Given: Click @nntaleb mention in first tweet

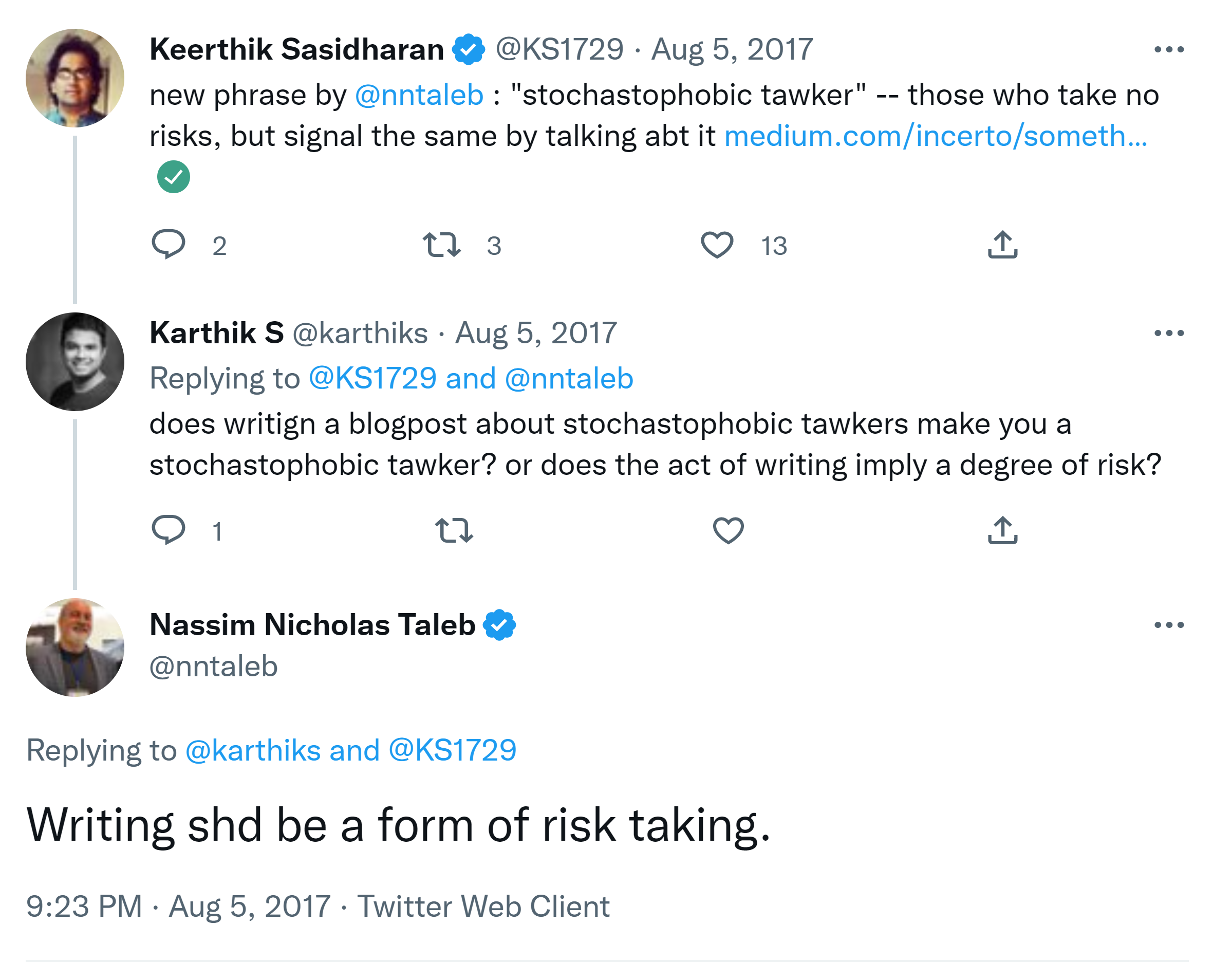Looking at the screenshot, I should [x=419, y=95].
